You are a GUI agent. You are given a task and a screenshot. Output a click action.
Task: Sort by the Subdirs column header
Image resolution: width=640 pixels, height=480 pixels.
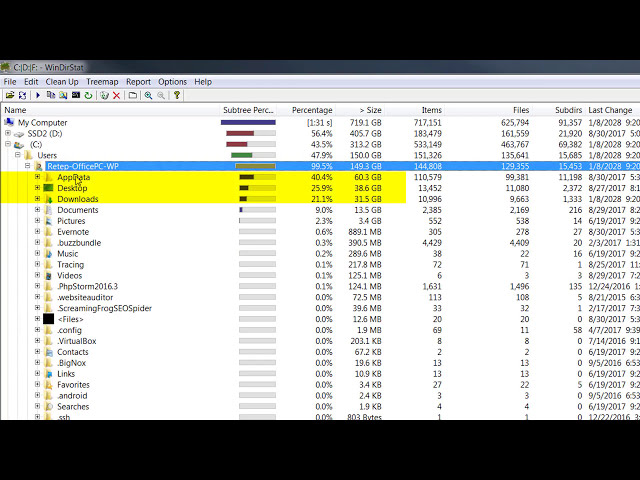click(x=558, y=110)
